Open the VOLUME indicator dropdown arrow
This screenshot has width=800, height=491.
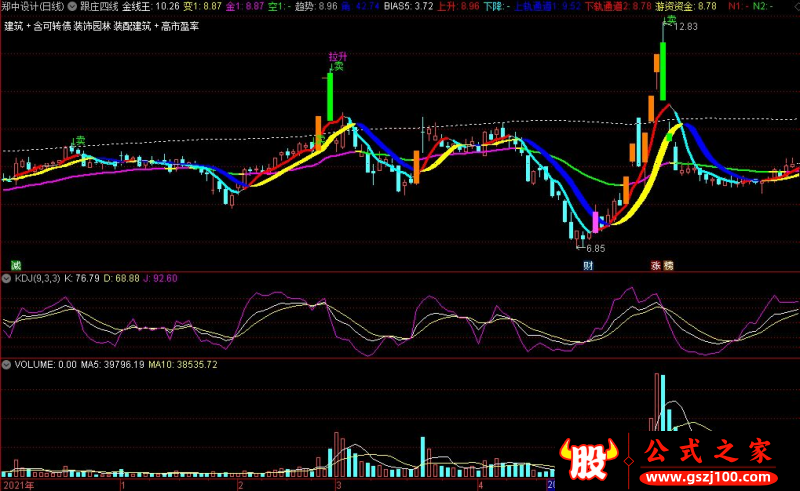point(6,365)
